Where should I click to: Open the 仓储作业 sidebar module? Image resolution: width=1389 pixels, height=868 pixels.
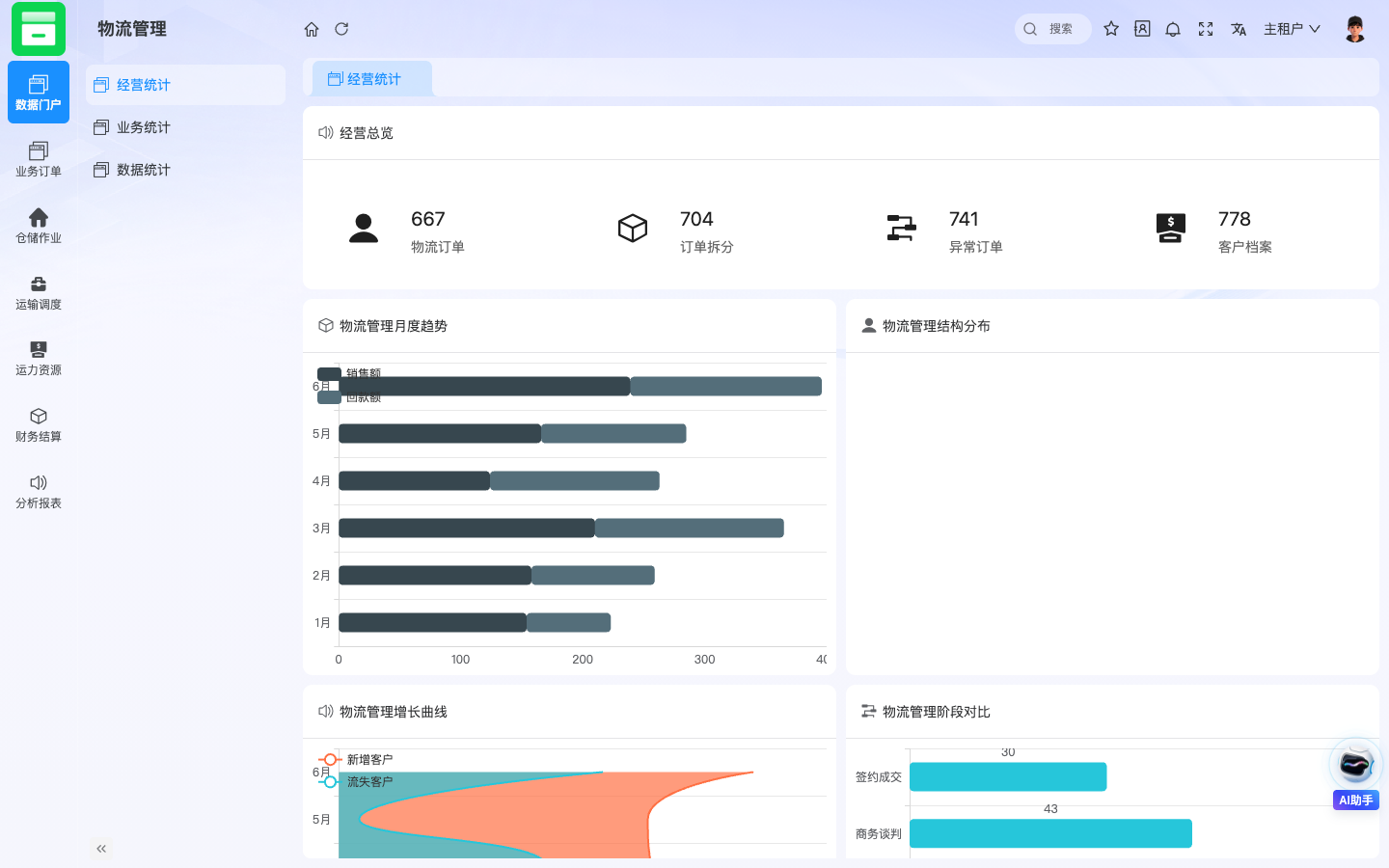coord(39,226)
